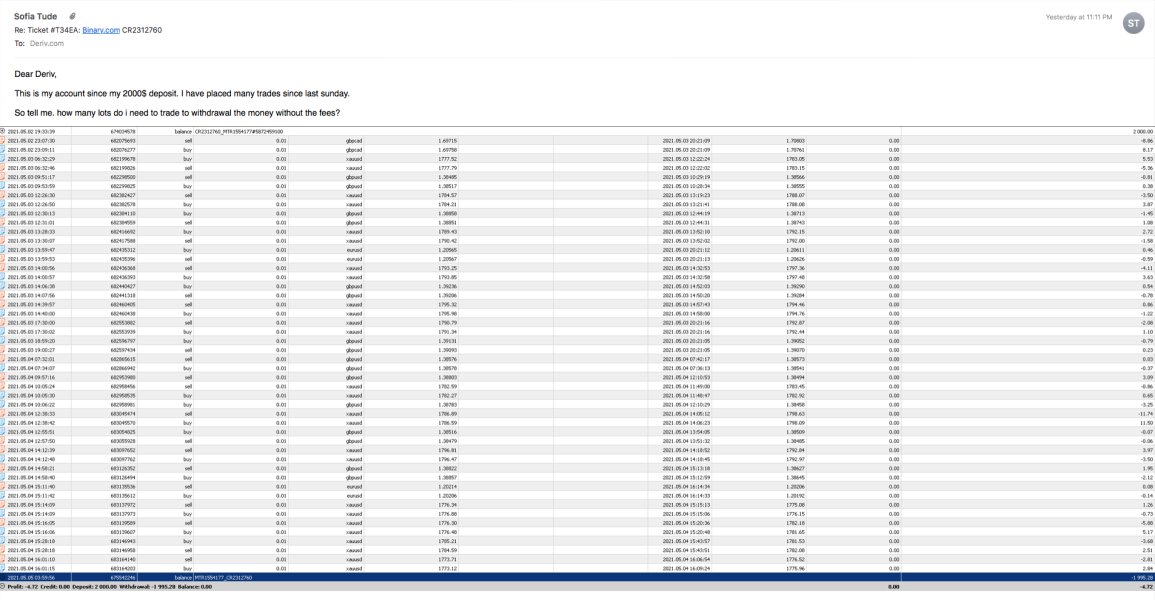This screenshot has height=600, width=1155.
Task: Click the comment 'MTR1554177_CR2312760' in highlighted row
Action: click(223, 578)
